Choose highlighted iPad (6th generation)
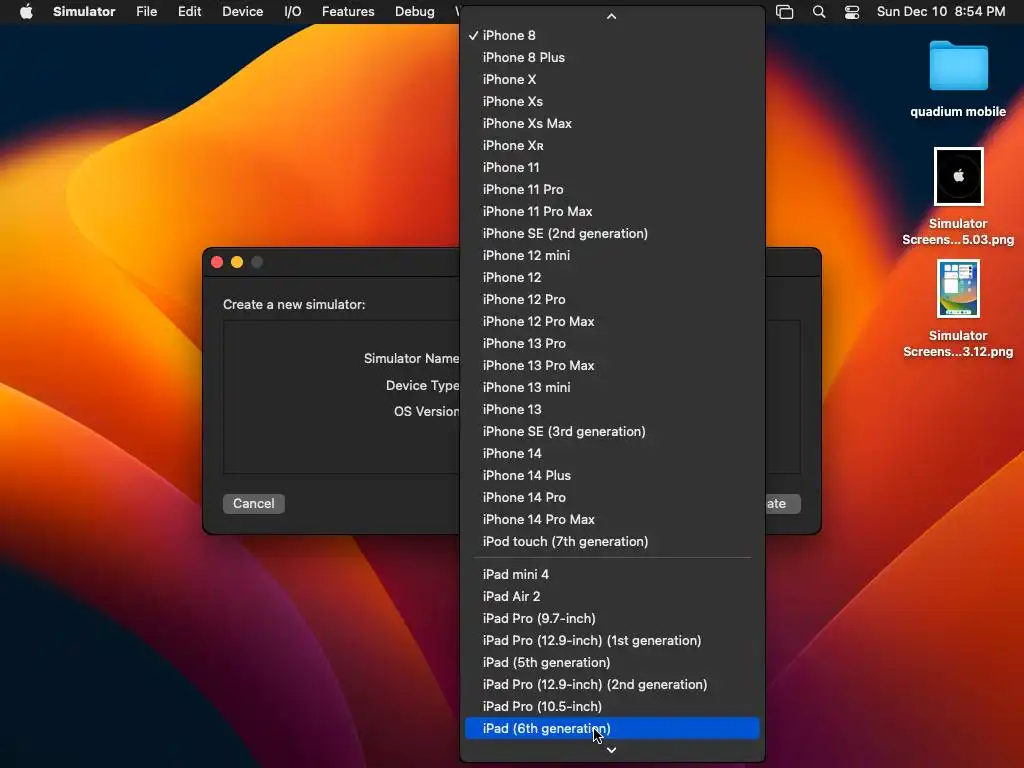The height and width of the screenshot is (768, 1024). (612, 728)
